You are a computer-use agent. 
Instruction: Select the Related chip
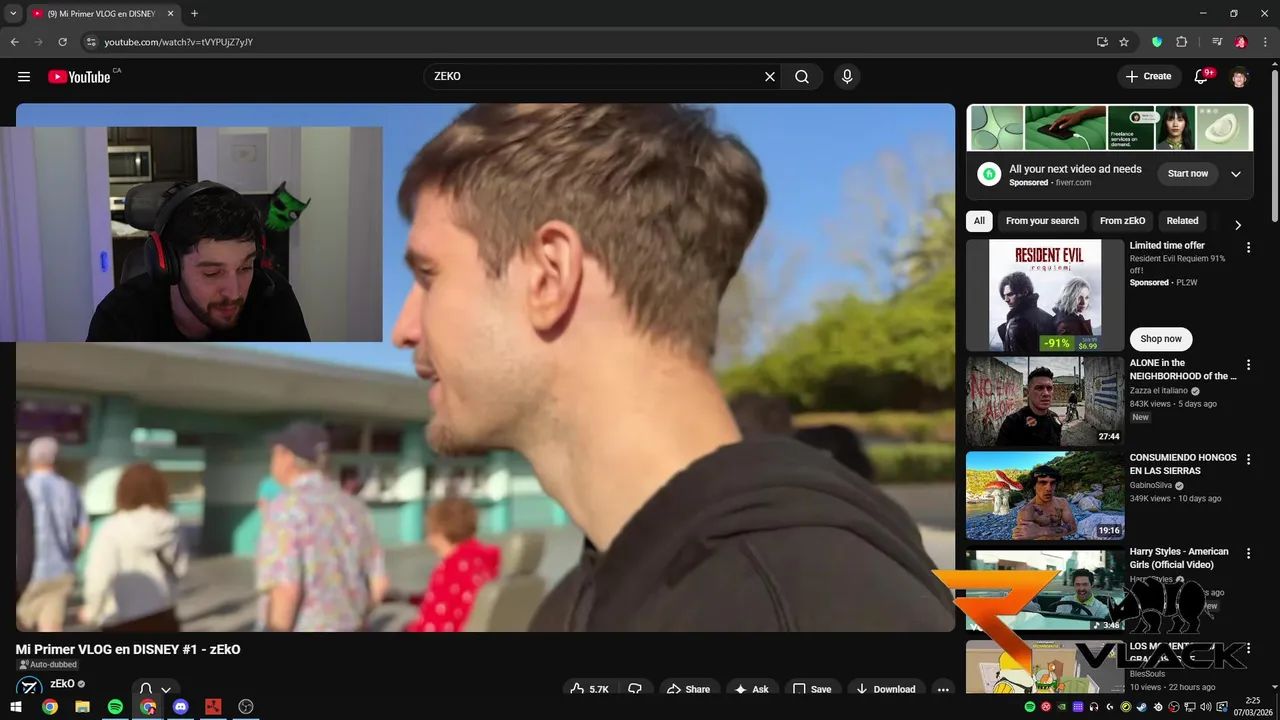click(x=1182, y=221)
